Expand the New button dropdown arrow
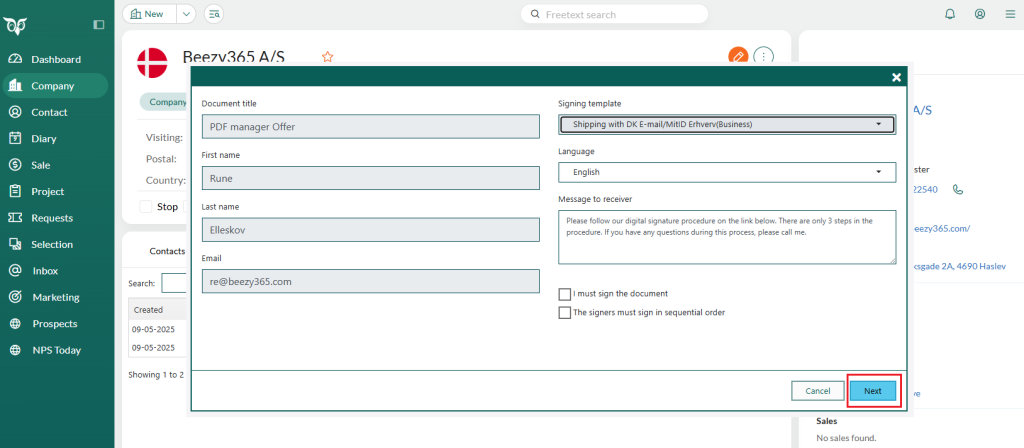Viewport: 1024px width, 448px height. click(186, 14)
